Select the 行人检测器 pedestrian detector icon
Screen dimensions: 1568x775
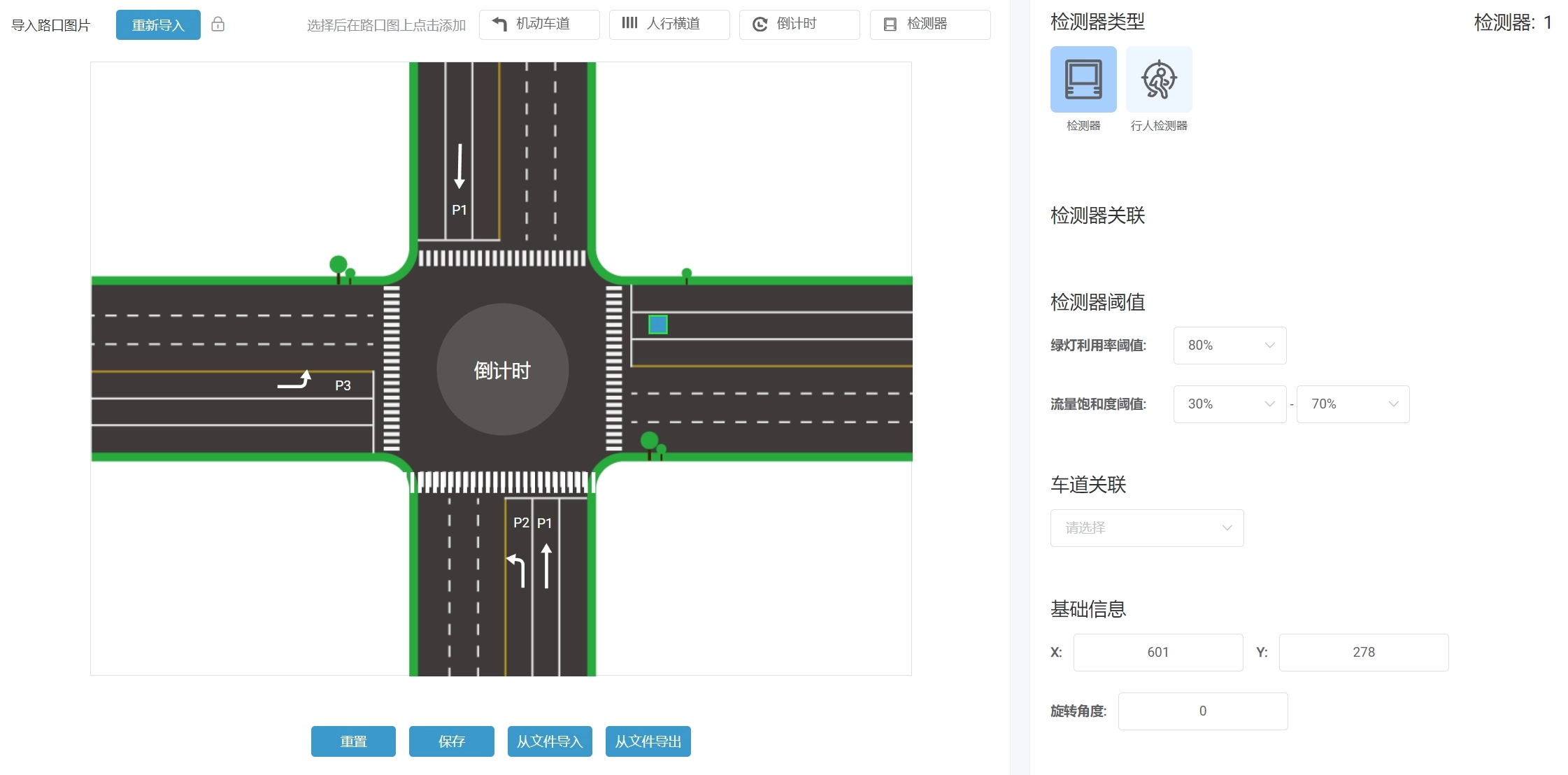(x=1158, y=79)
